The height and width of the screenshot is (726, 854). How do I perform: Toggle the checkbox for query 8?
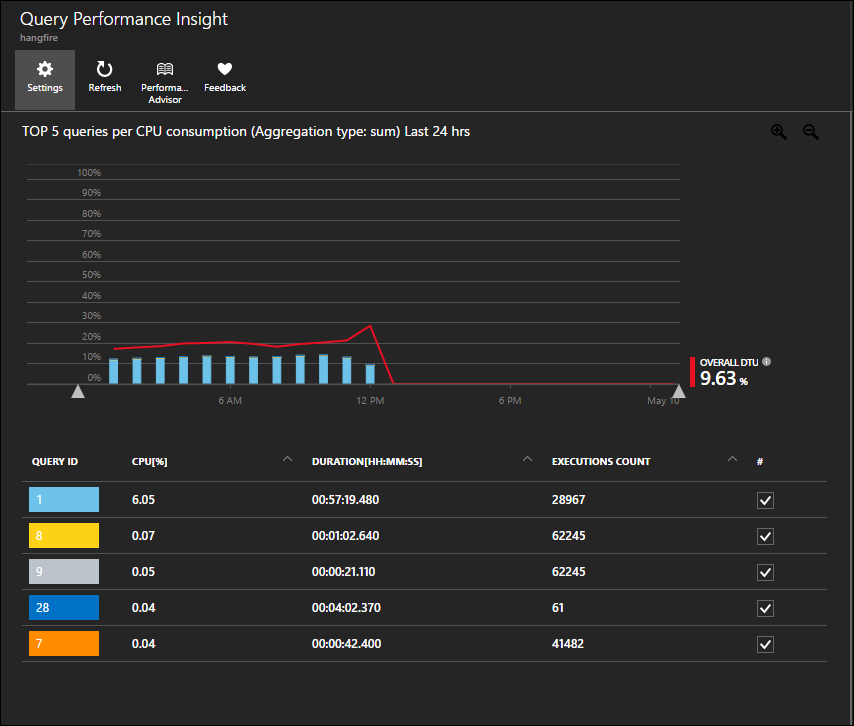coord(765,536)
